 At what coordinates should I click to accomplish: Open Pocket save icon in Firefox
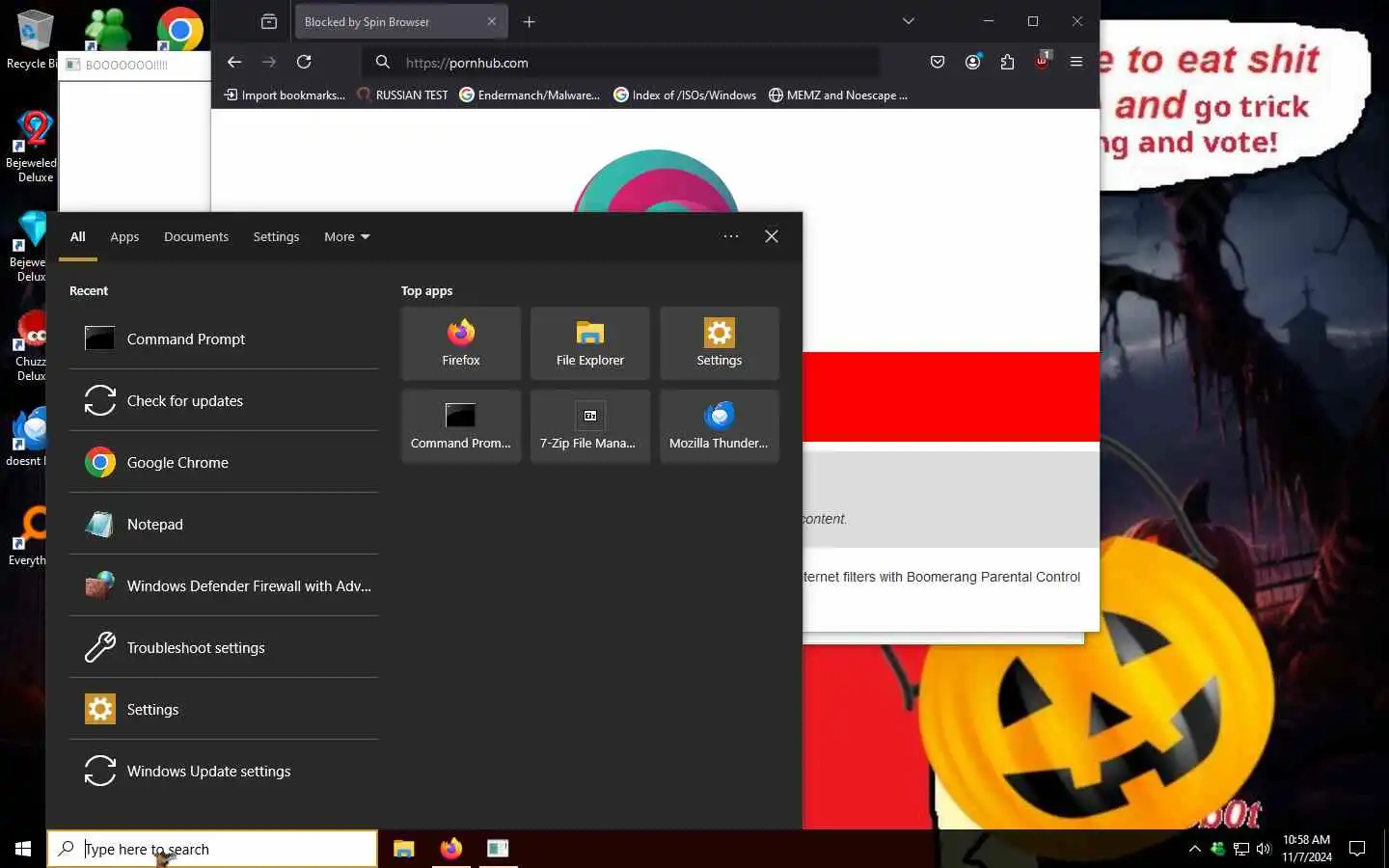point(938,62)
